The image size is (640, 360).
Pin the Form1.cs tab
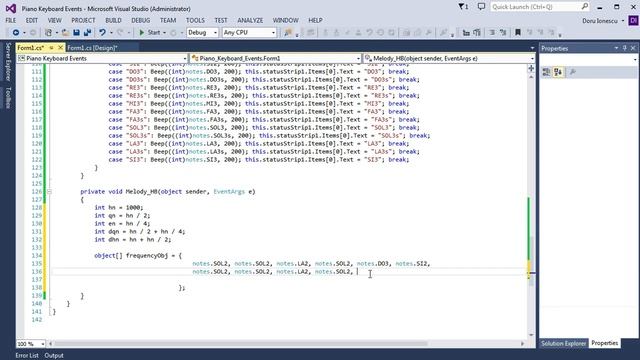coord(51,48)
